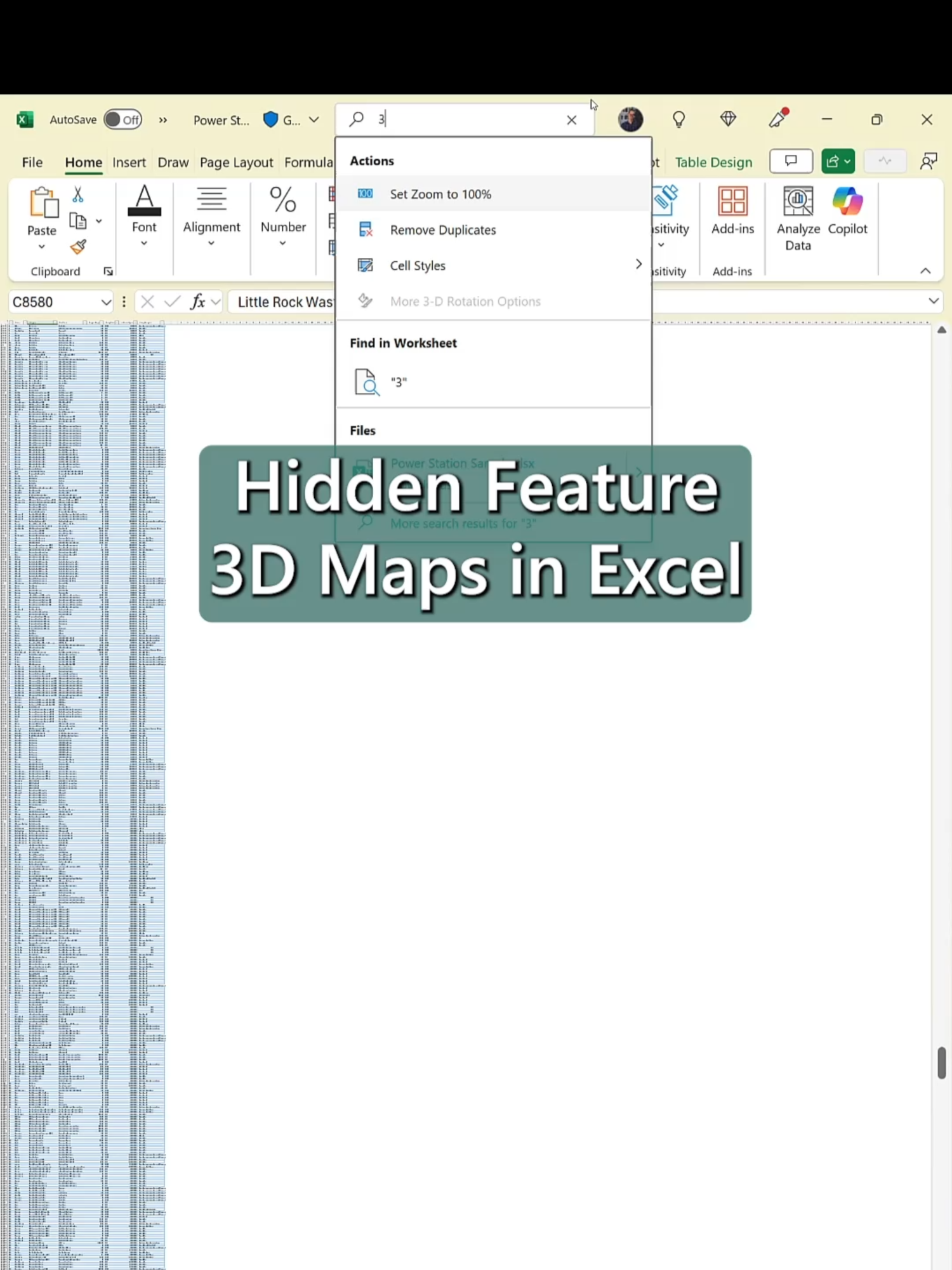Select More 3-D Rotation Options
The width and height of the screenshot is (952, 1270).
click(x=494, y=301)
